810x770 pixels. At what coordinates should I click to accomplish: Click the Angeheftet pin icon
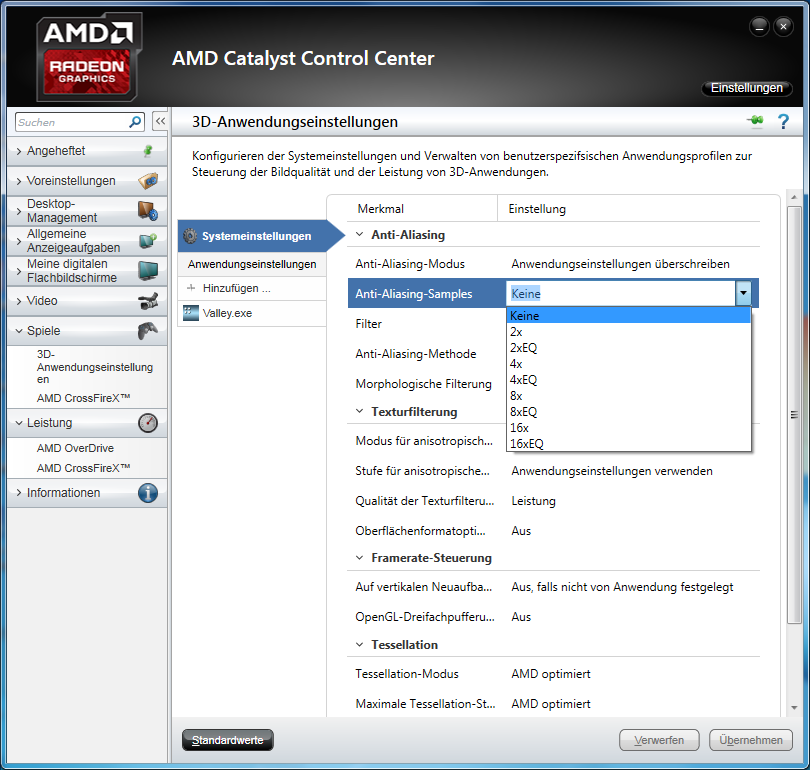coord(148,151)
